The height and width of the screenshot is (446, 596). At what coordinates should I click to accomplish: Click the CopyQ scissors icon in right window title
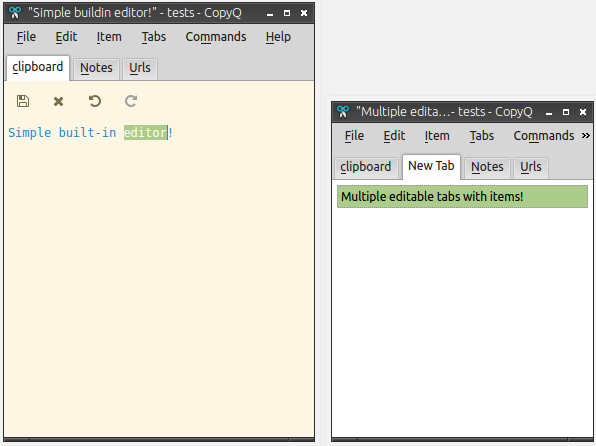[x=343, y=112]
